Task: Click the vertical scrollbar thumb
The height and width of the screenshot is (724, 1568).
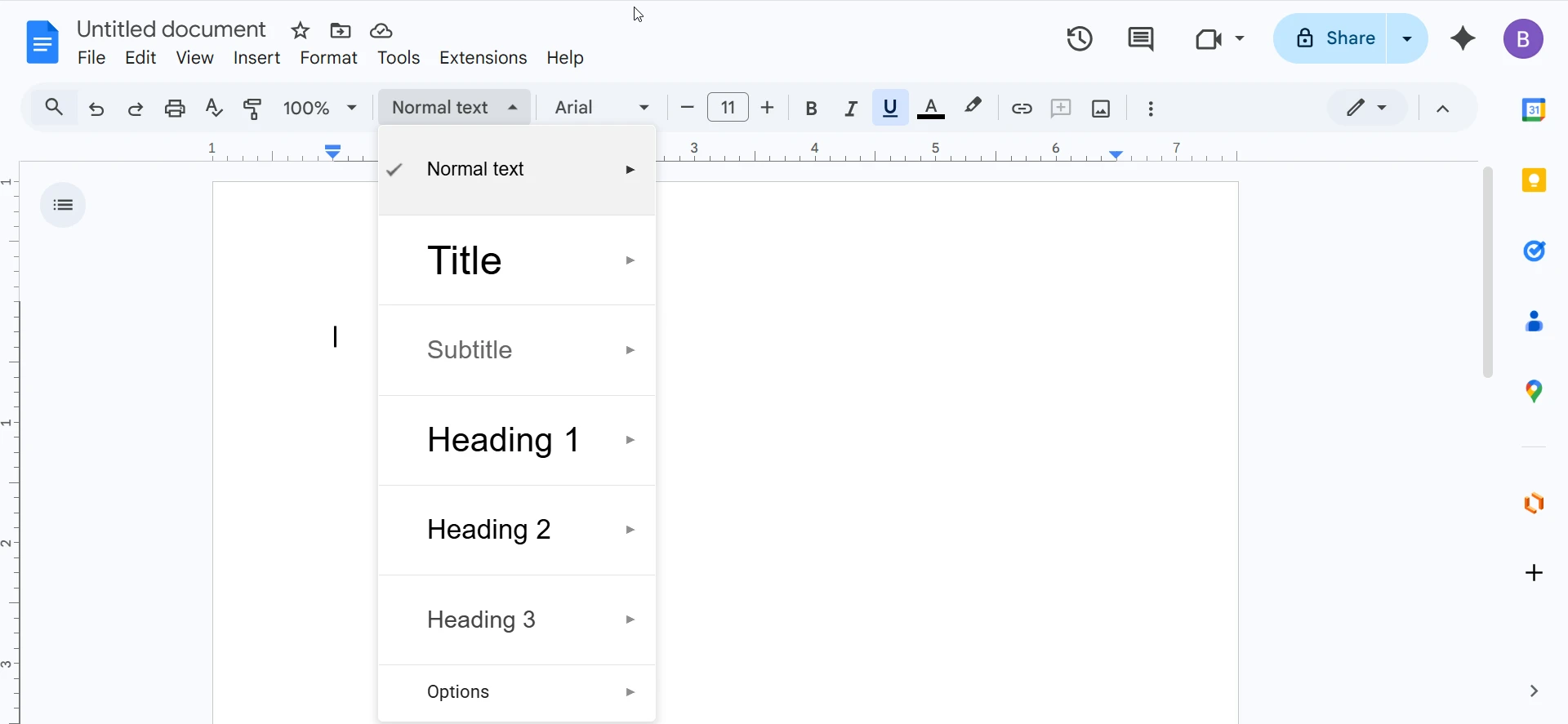Action: (1488, 272)
